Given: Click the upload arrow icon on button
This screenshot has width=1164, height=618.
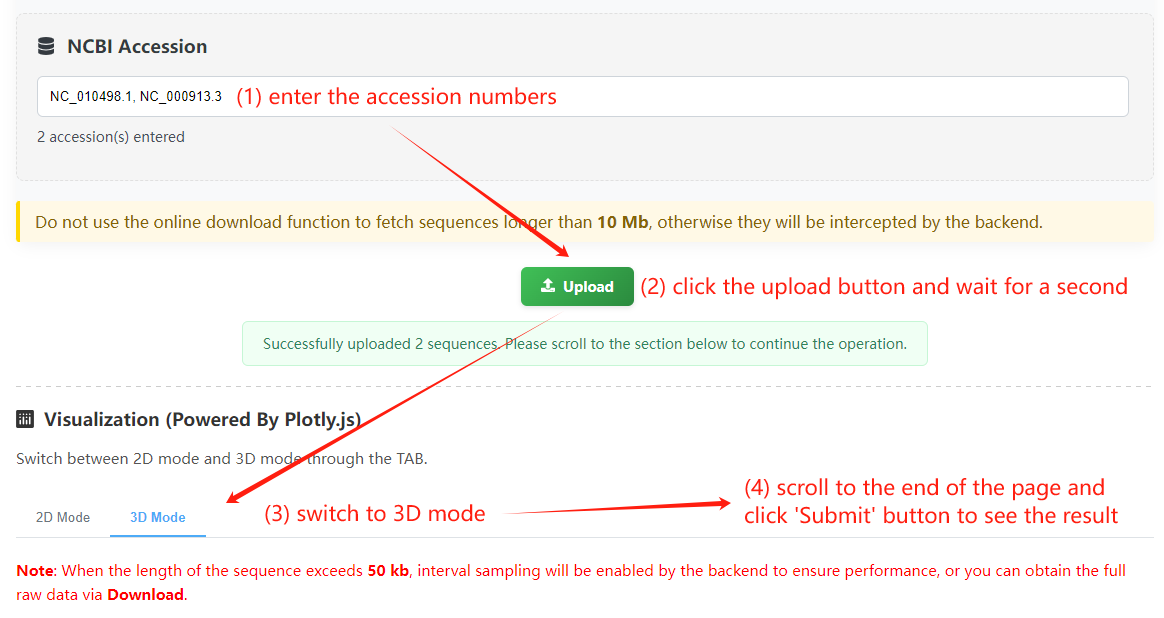Looking at the screenshot, I should 548,286.
